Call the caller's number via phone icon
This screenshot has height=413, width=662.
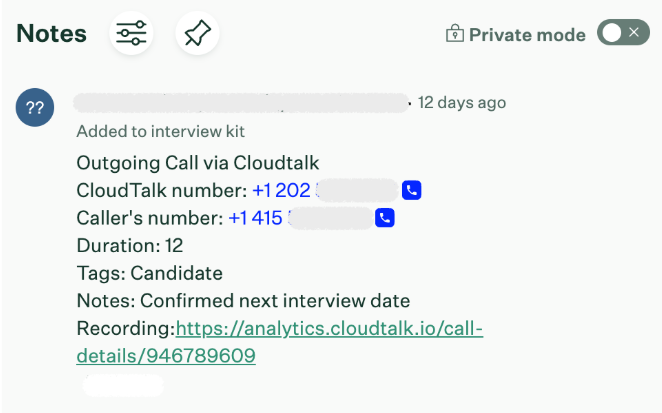384,218
